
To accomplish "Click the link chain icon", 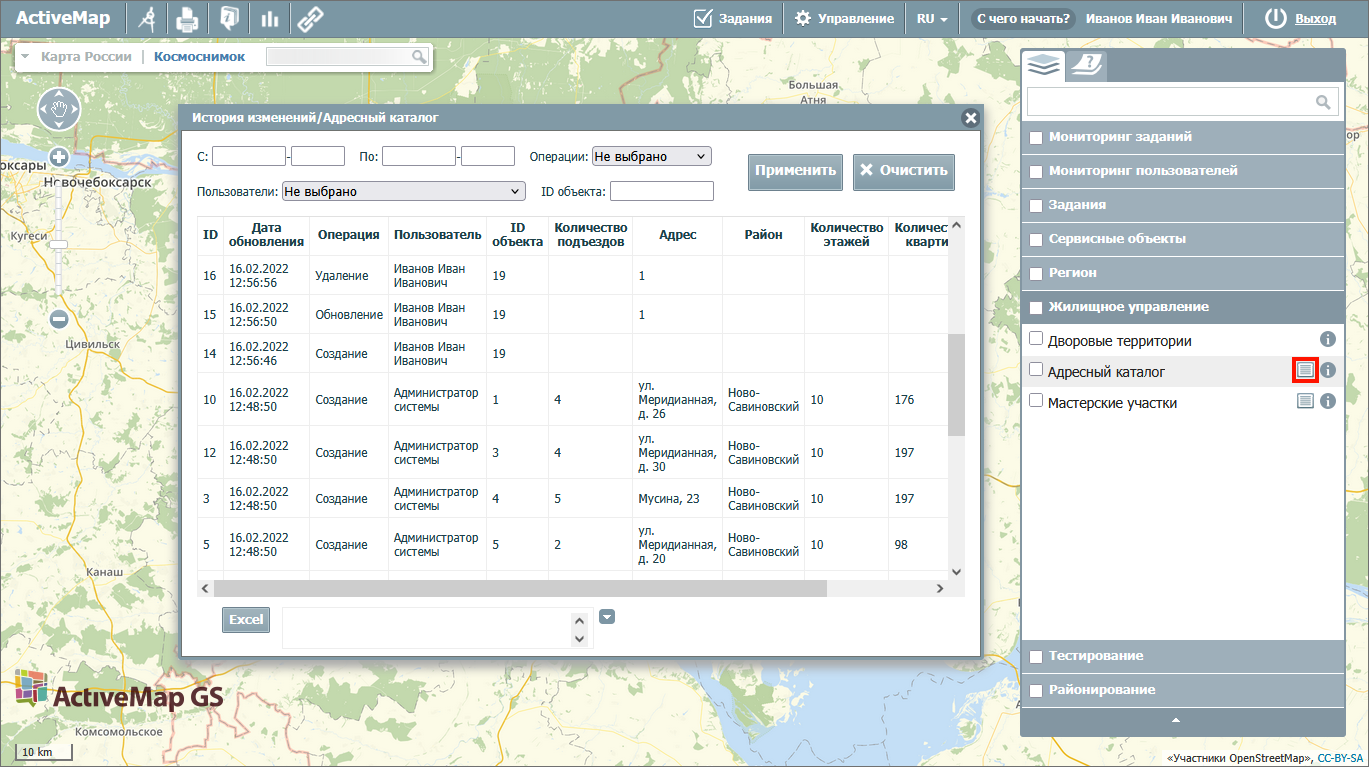I will coord(311,18).
